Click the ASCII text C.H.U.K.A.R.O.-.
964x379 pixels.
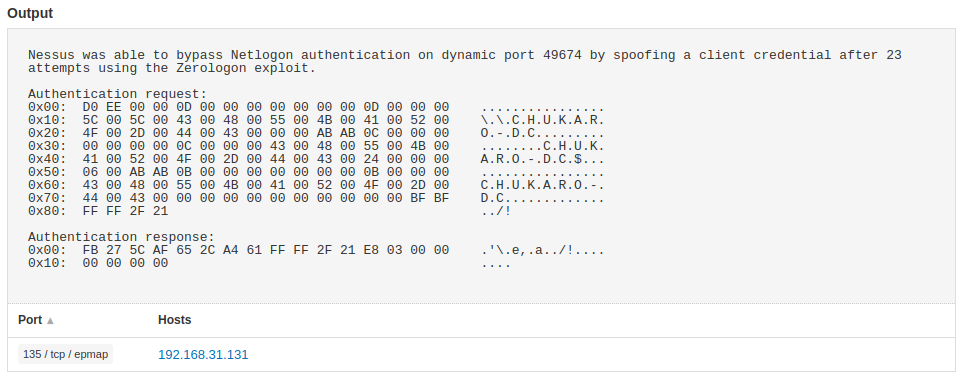click(543, 185)
